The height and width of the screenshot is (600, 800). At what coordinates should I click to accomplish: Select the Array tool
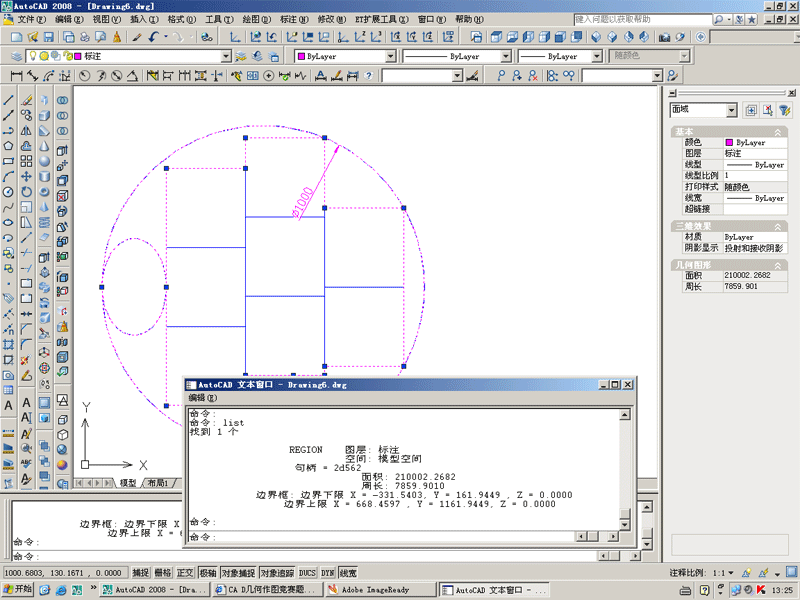point(26,161)
